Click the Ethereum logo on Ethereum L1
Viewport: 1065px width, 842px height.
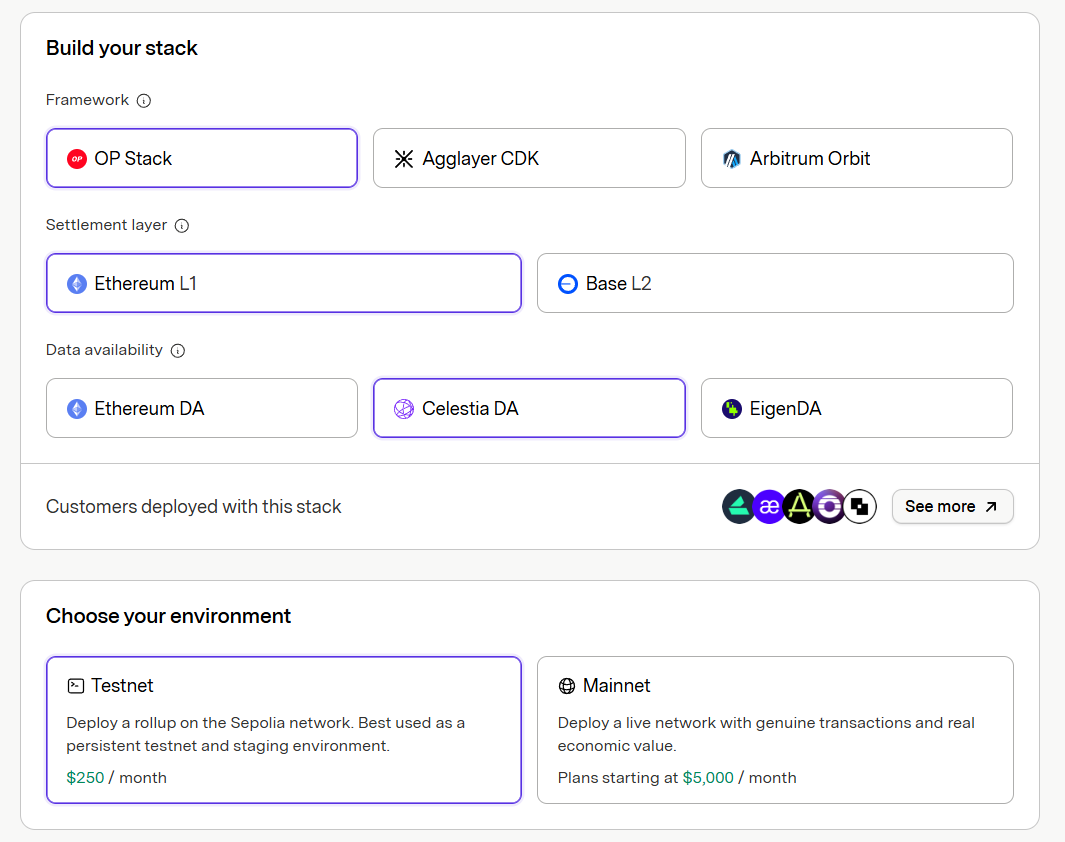(x=78, y=283)
